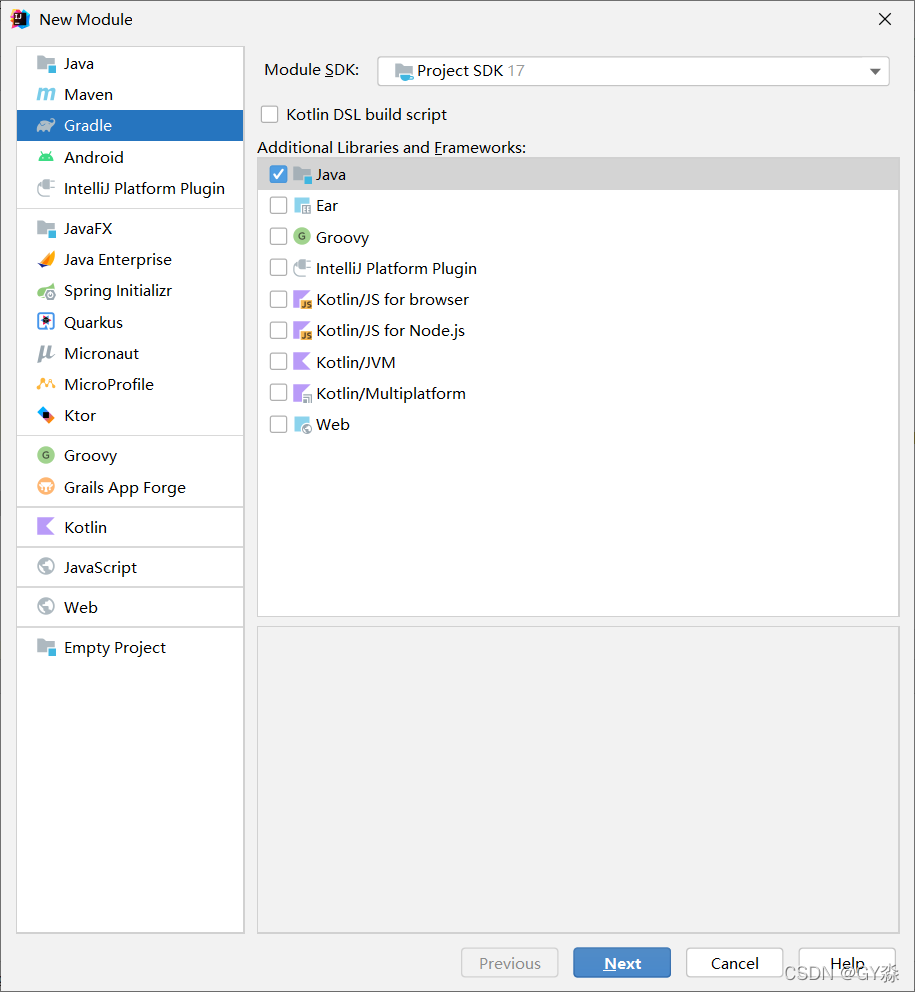Click the MicroProfile icon
Image resolution: width=915 pixels, height=992 pixels.
coord(46,384)
